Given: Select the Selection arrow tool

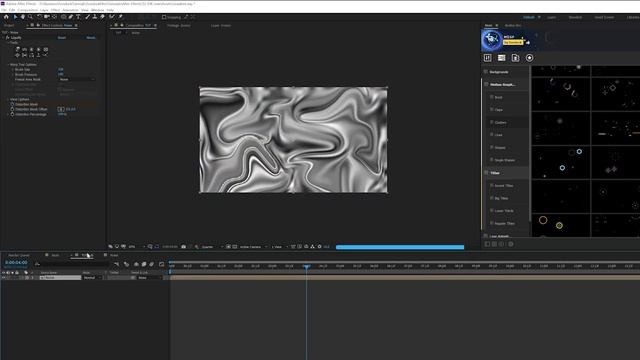Looking at the screenshot, I should (x=15, y=17).
